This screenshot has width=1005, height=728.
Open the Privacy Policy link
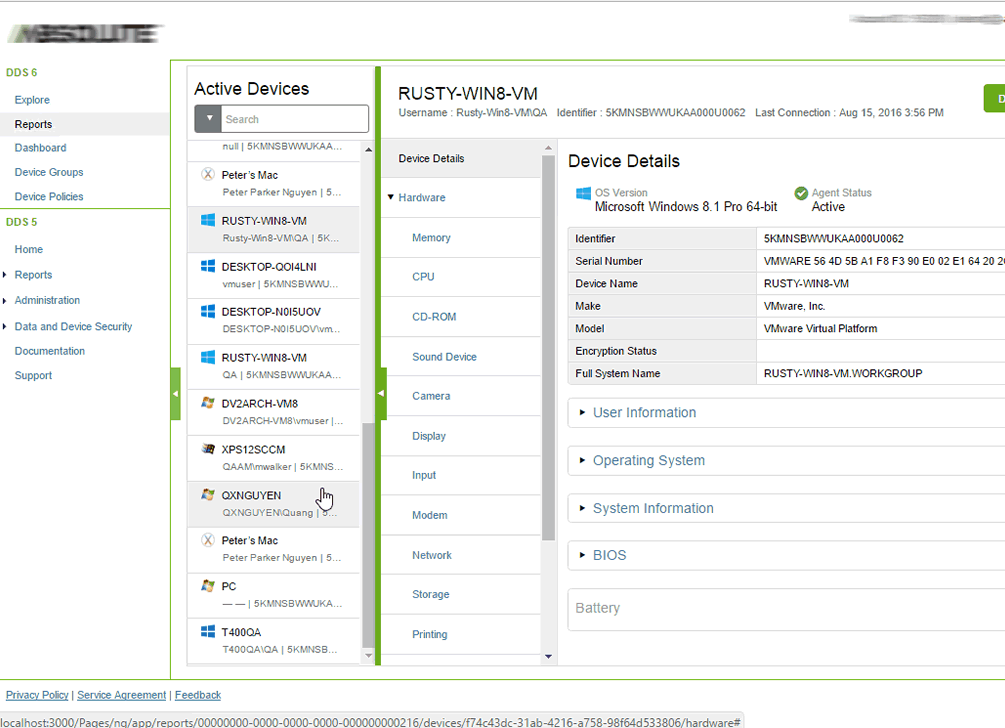[37, 694]
